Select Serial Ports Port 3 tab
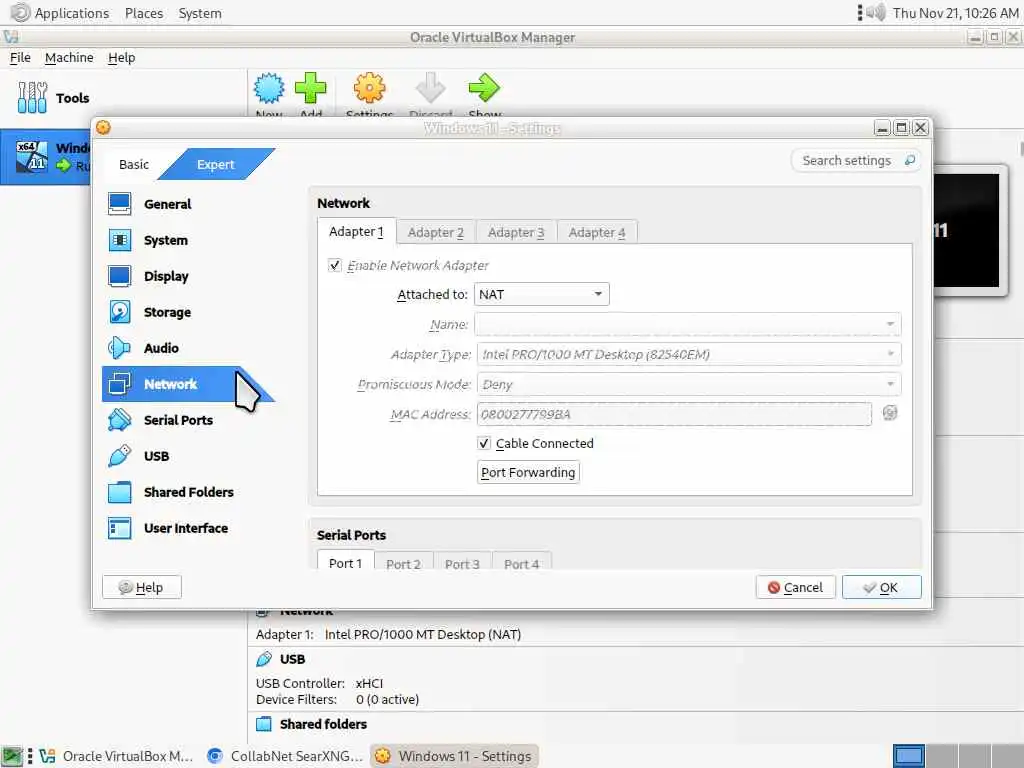The width and height of the screenshot is (1024, 768). (462, 564)
